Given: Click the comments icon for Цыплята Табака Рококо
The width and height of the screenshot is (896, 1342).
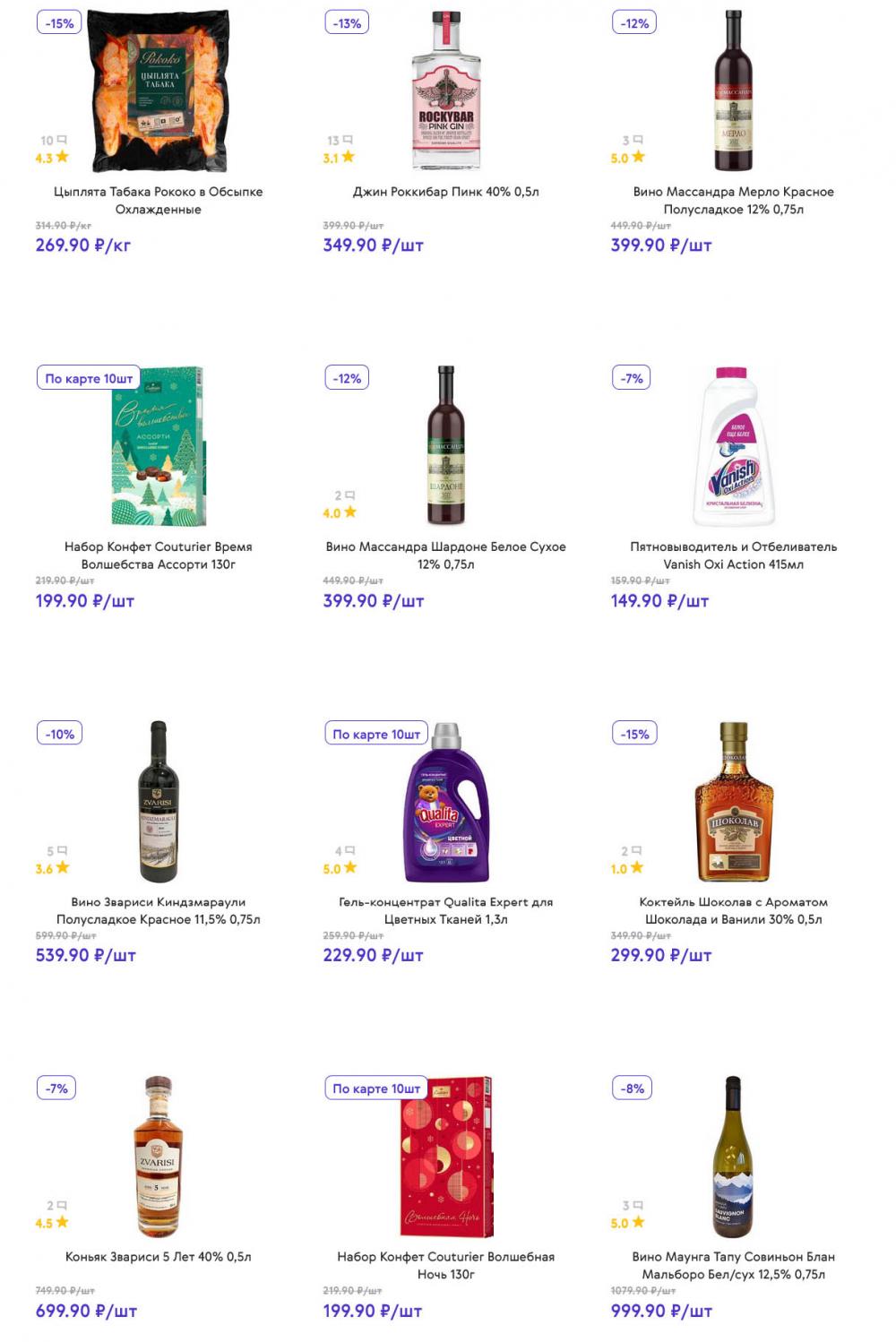Looking at the screenshot, I should [x=62, y=141].
